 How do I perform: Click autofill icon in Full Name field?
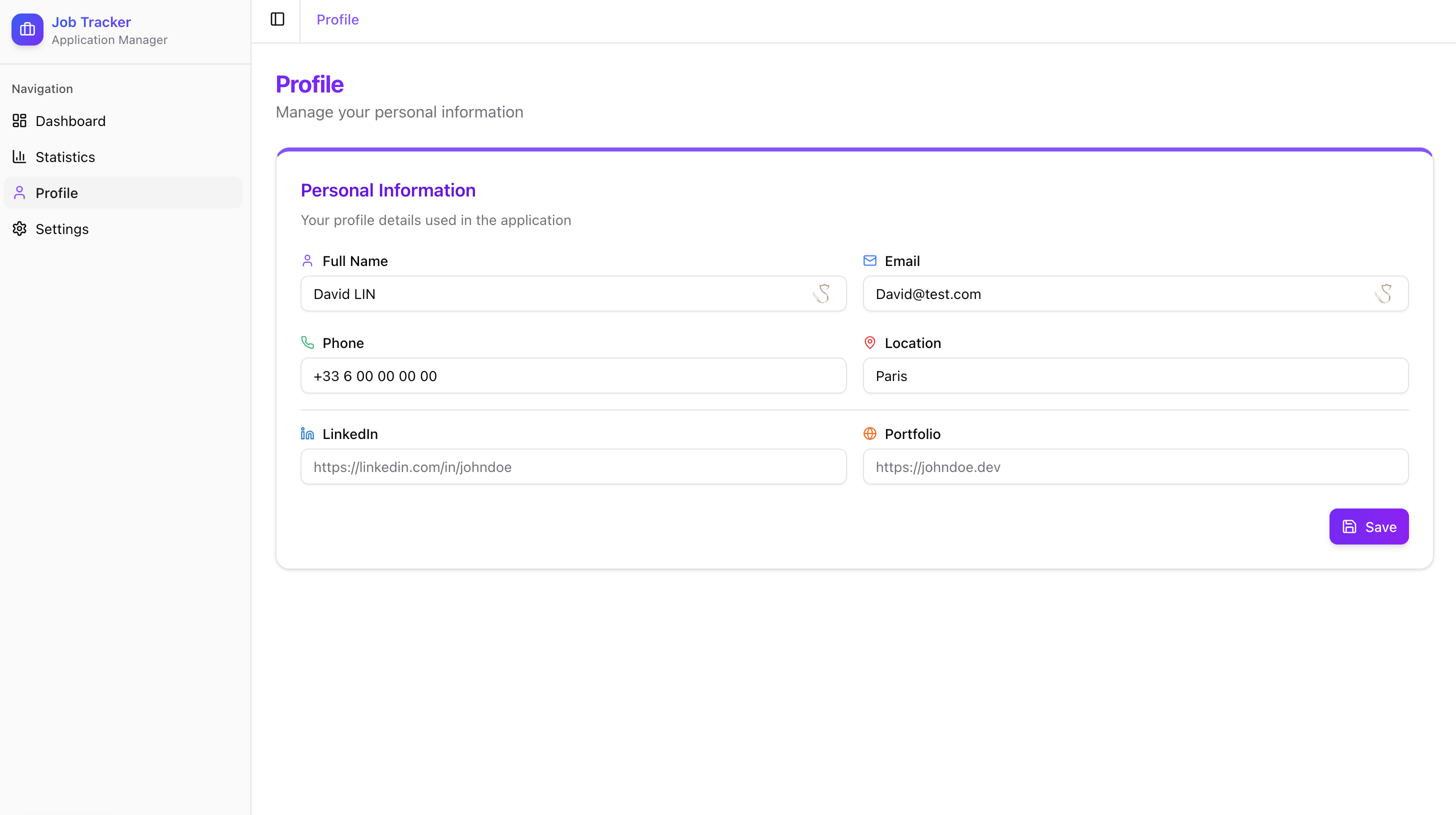pyautogui.click(x=822, y=294)
